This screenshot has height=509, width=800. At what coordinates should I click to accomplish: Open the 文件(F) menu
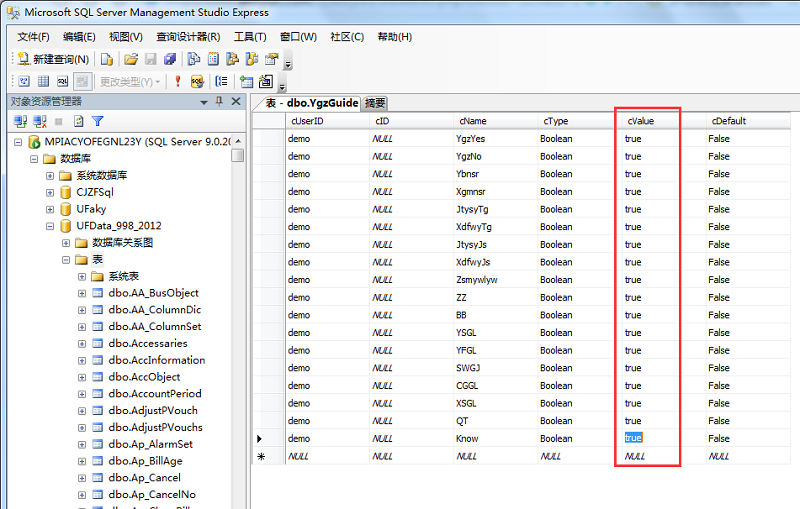[x=33, y=37]
